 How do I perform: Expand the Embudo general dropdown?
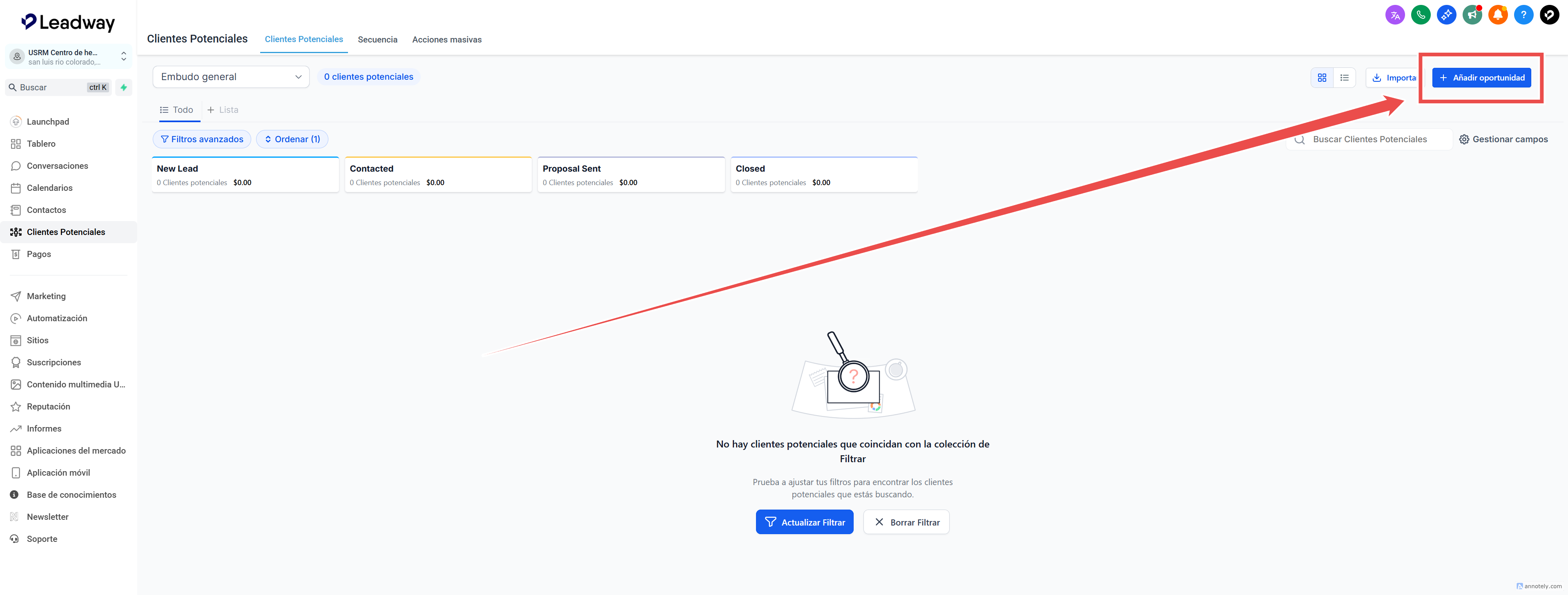tap(231, 77)
